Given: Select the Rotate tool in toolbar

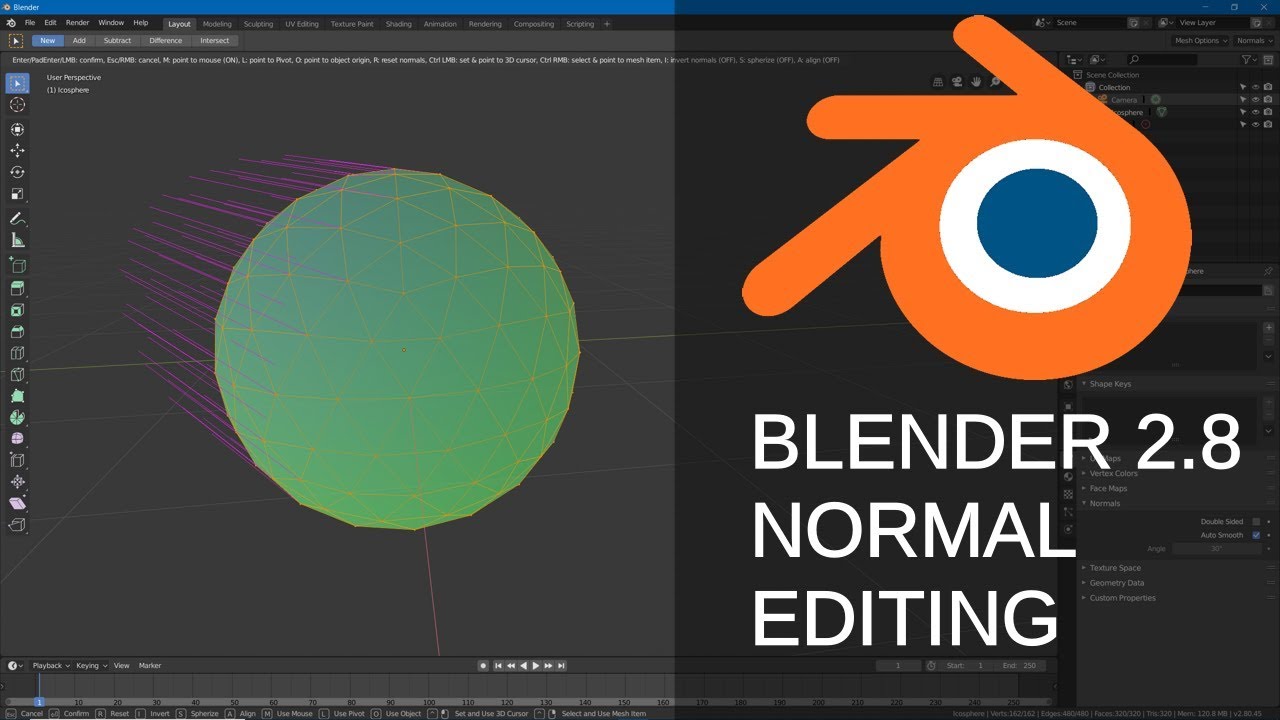Looking at the screenshot, I should coord(17,172).
